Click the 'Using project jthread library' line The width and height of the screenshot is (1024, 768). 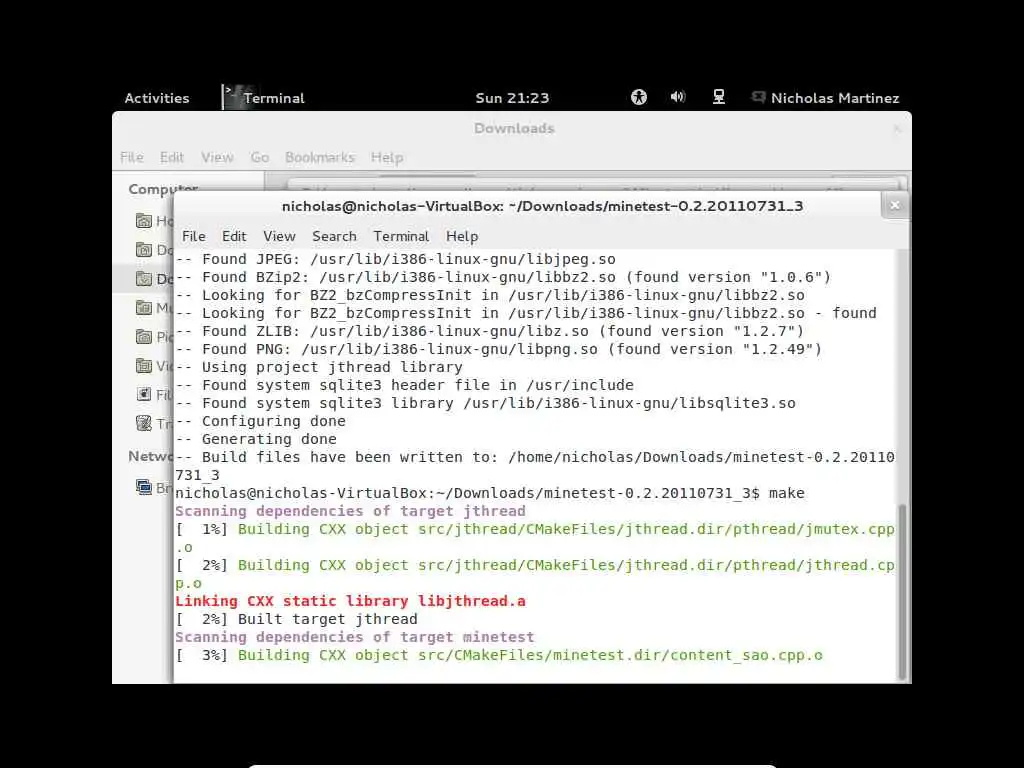coord(319,367)
